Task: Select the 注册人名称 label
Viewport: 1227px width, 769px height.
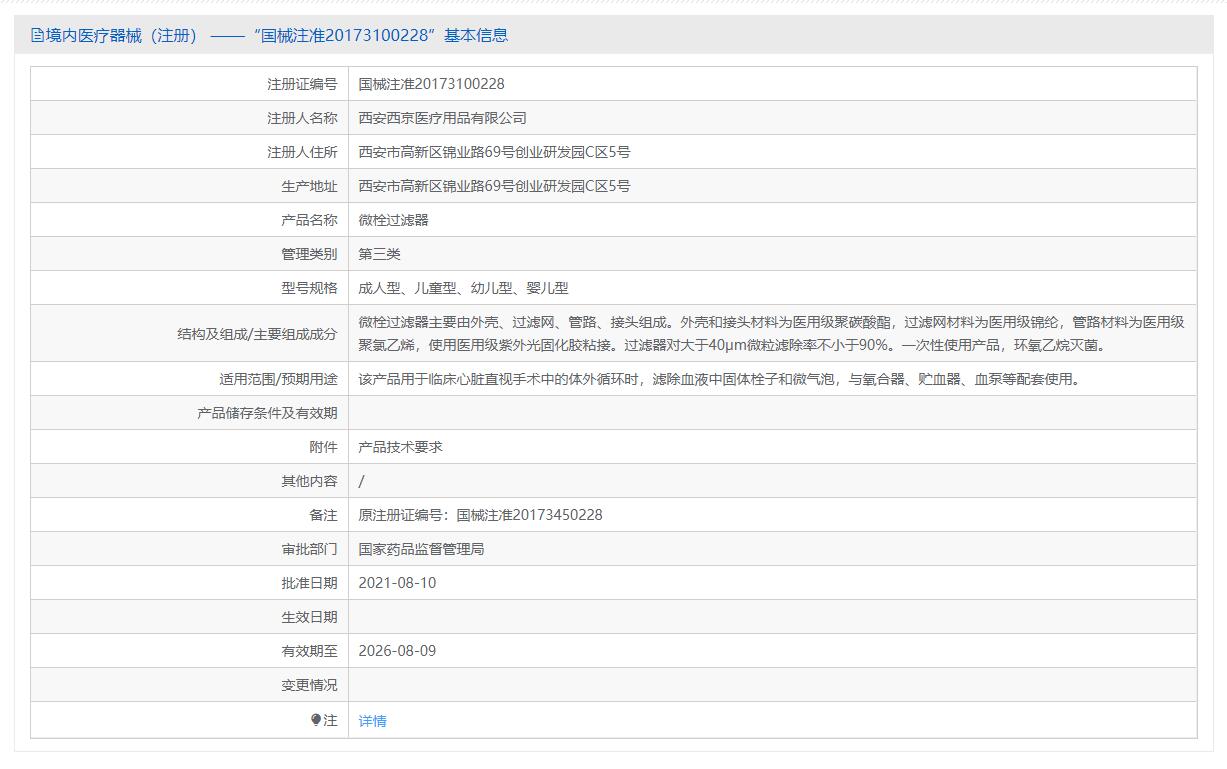Action: pyautogui.click(x=302, y=118)
